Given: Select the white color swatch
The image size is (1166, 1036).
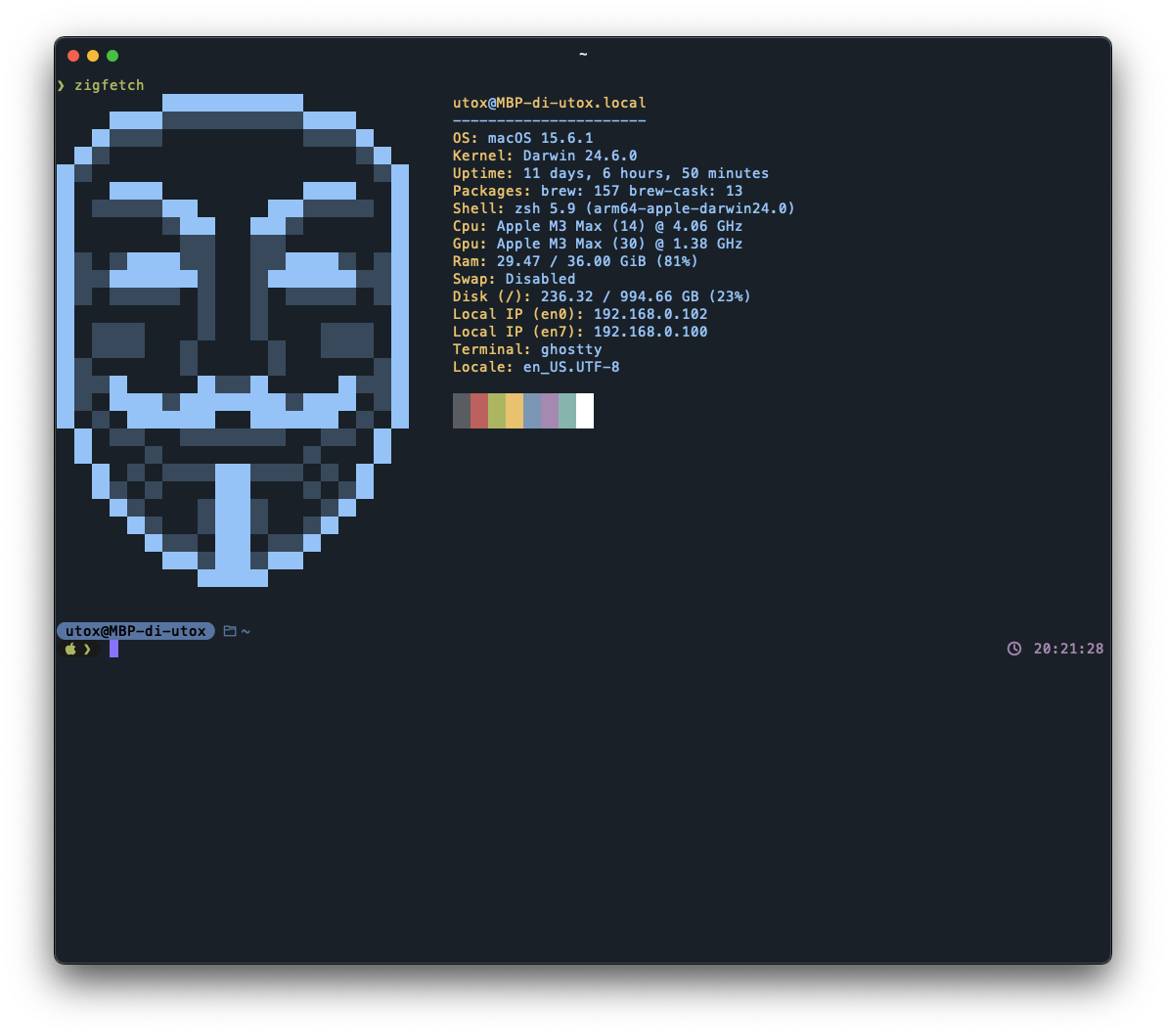Looking at the screenshot, I should click(x=585, y=411).
